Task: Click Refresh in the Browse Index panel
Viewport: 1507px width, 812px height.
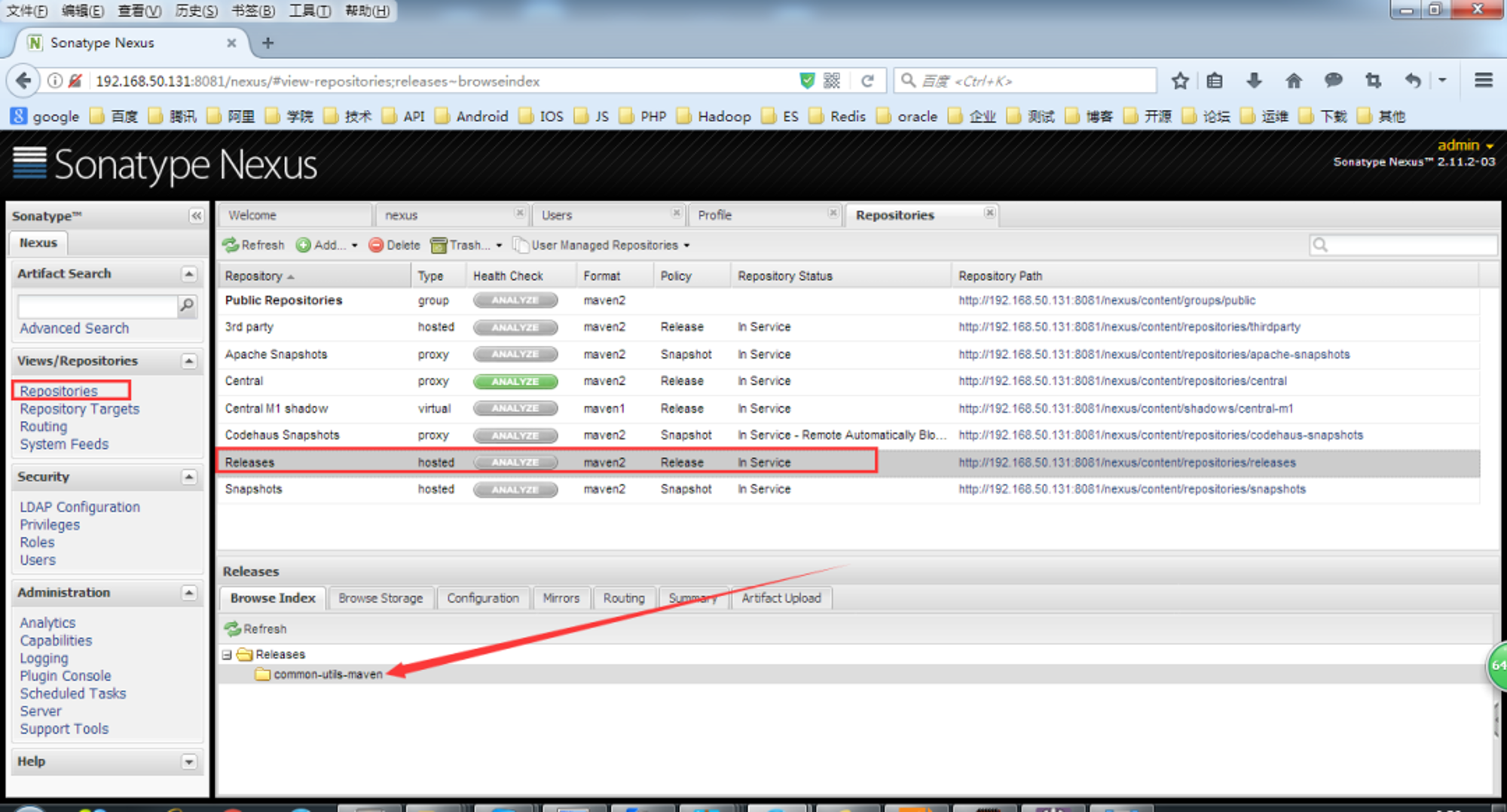Action: 255,628
